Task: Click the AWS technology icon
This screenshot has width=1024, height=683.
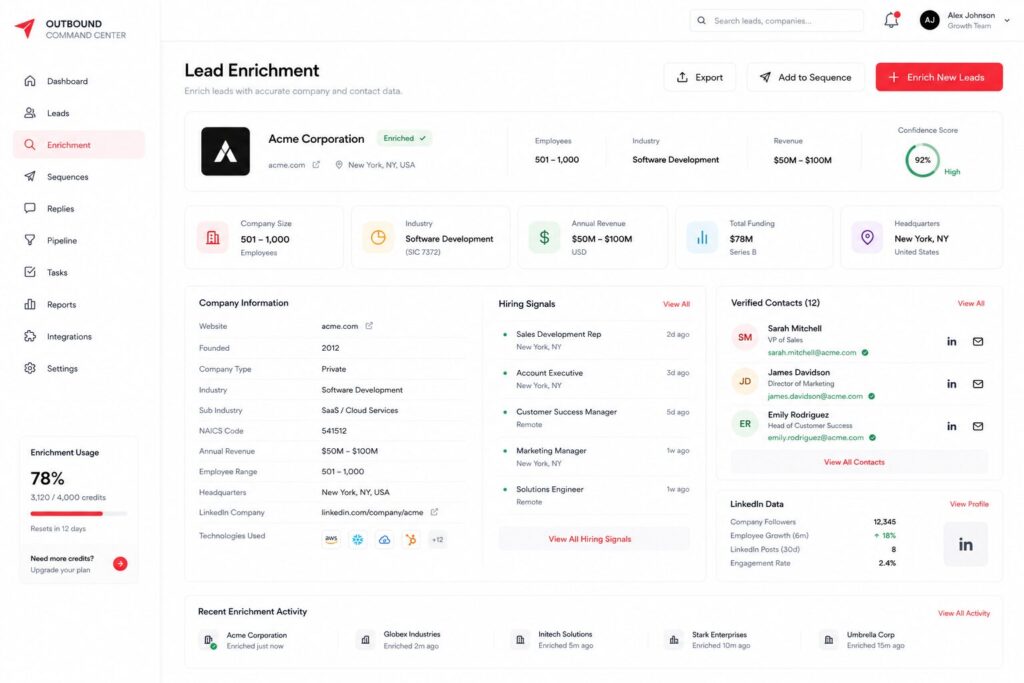Action: pos(331,539)
